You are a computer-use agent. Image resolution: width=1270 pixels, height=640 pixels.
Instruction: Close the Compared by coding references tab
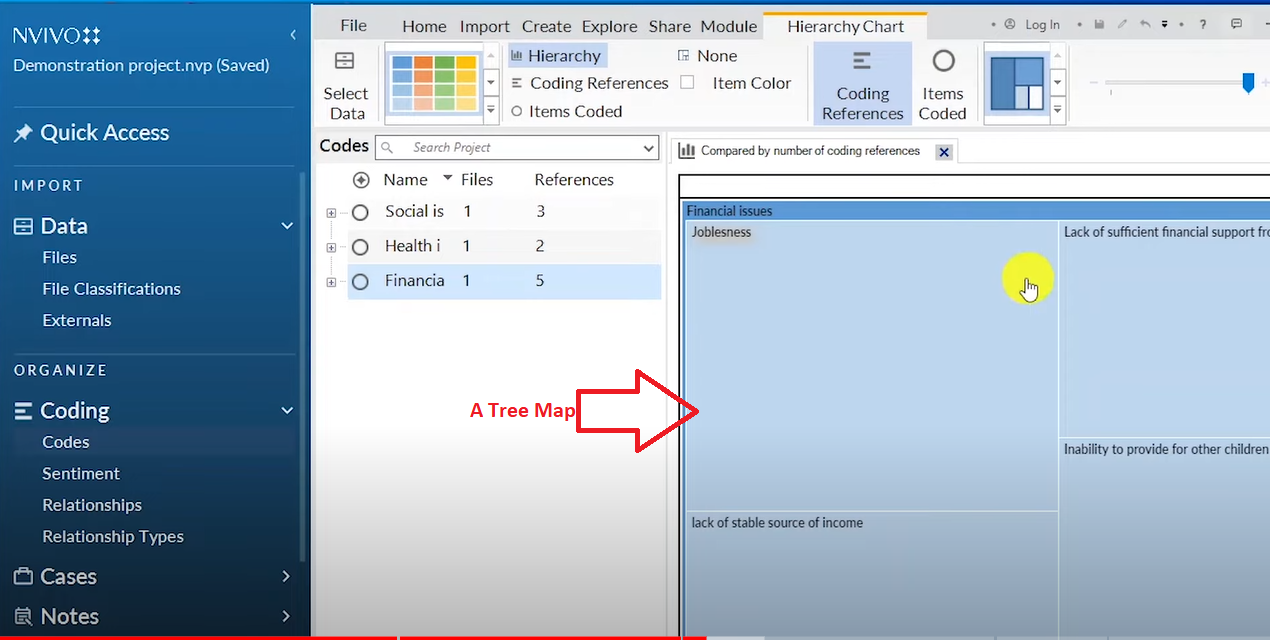943,152
